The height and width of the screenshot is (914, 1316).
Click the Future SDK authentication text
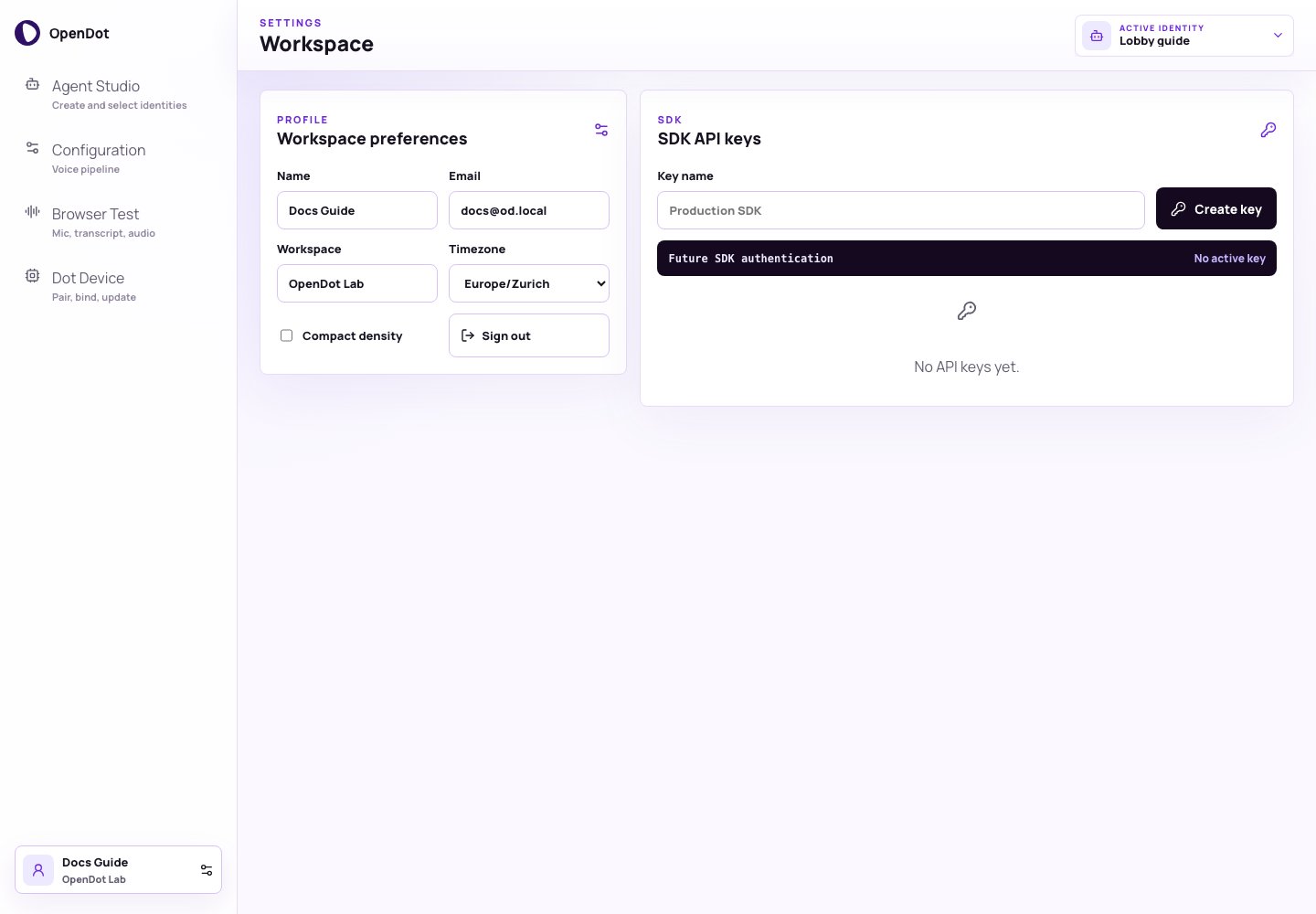(750, 259)
